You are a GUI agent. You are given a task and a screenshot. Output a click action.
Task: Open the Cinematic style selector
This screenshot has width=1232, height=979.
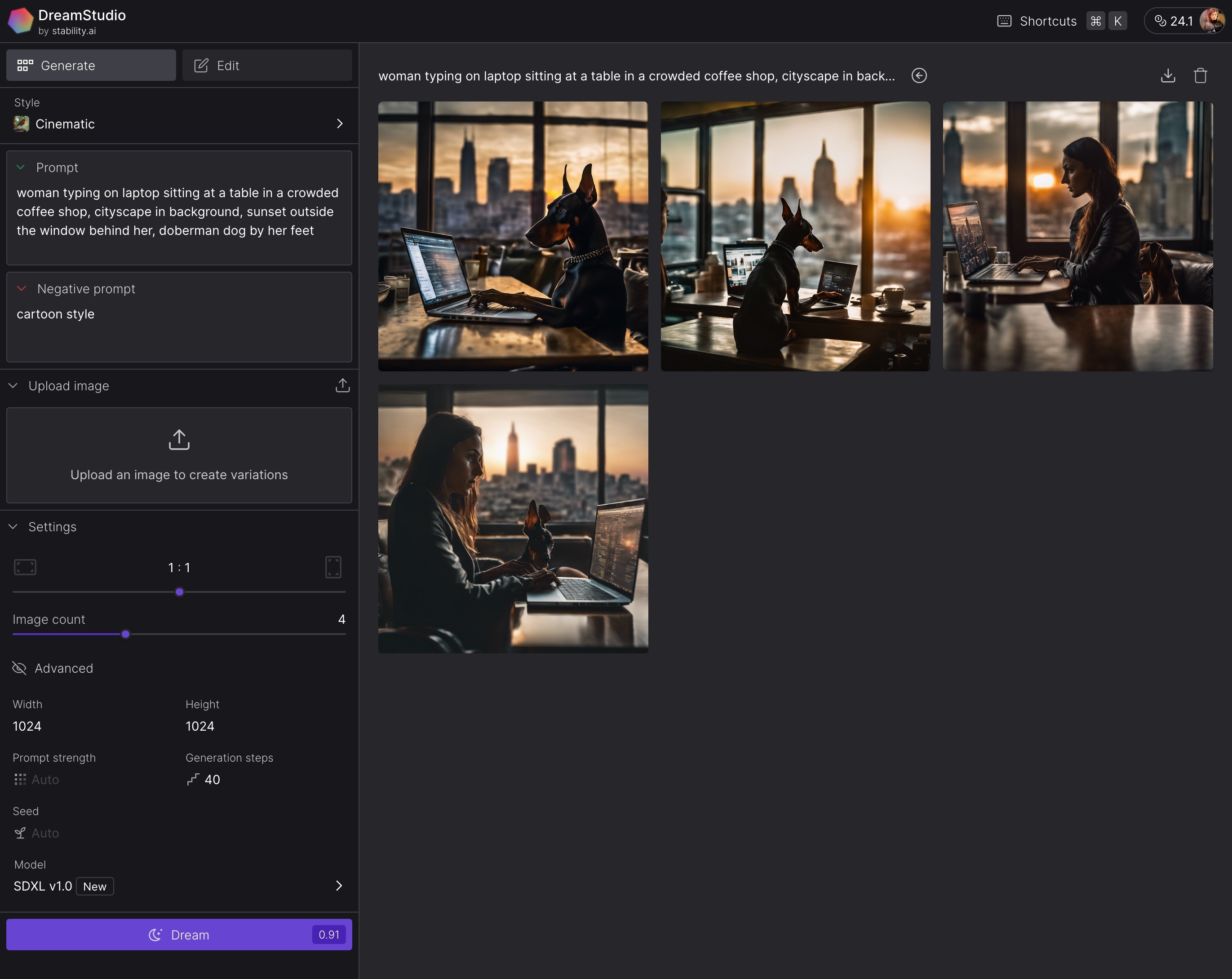[179, 124]
